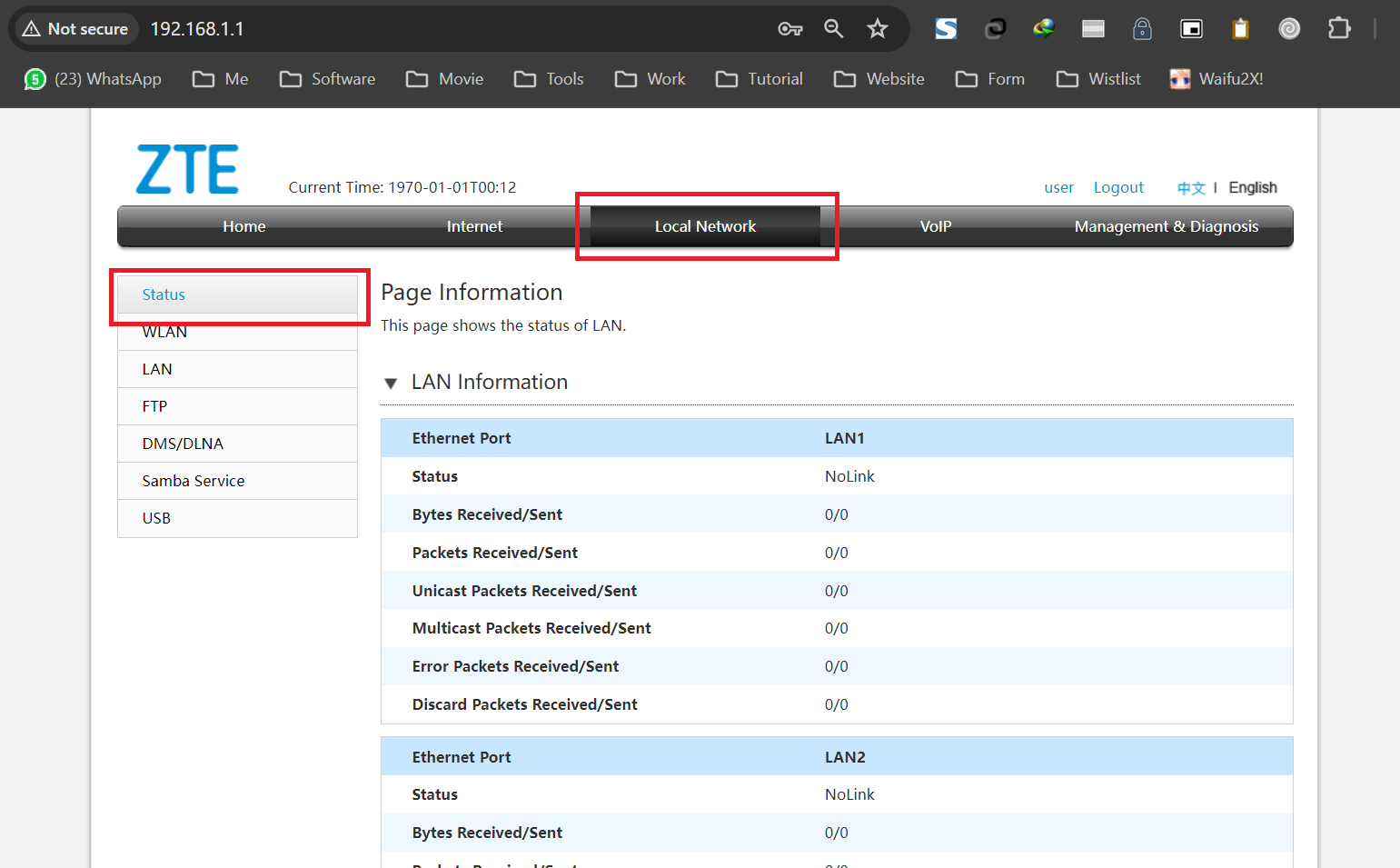Viewport: 1400px width, 868px height.
Task: Open the Movie bookmark folder
Action: [x=444, y=79]
